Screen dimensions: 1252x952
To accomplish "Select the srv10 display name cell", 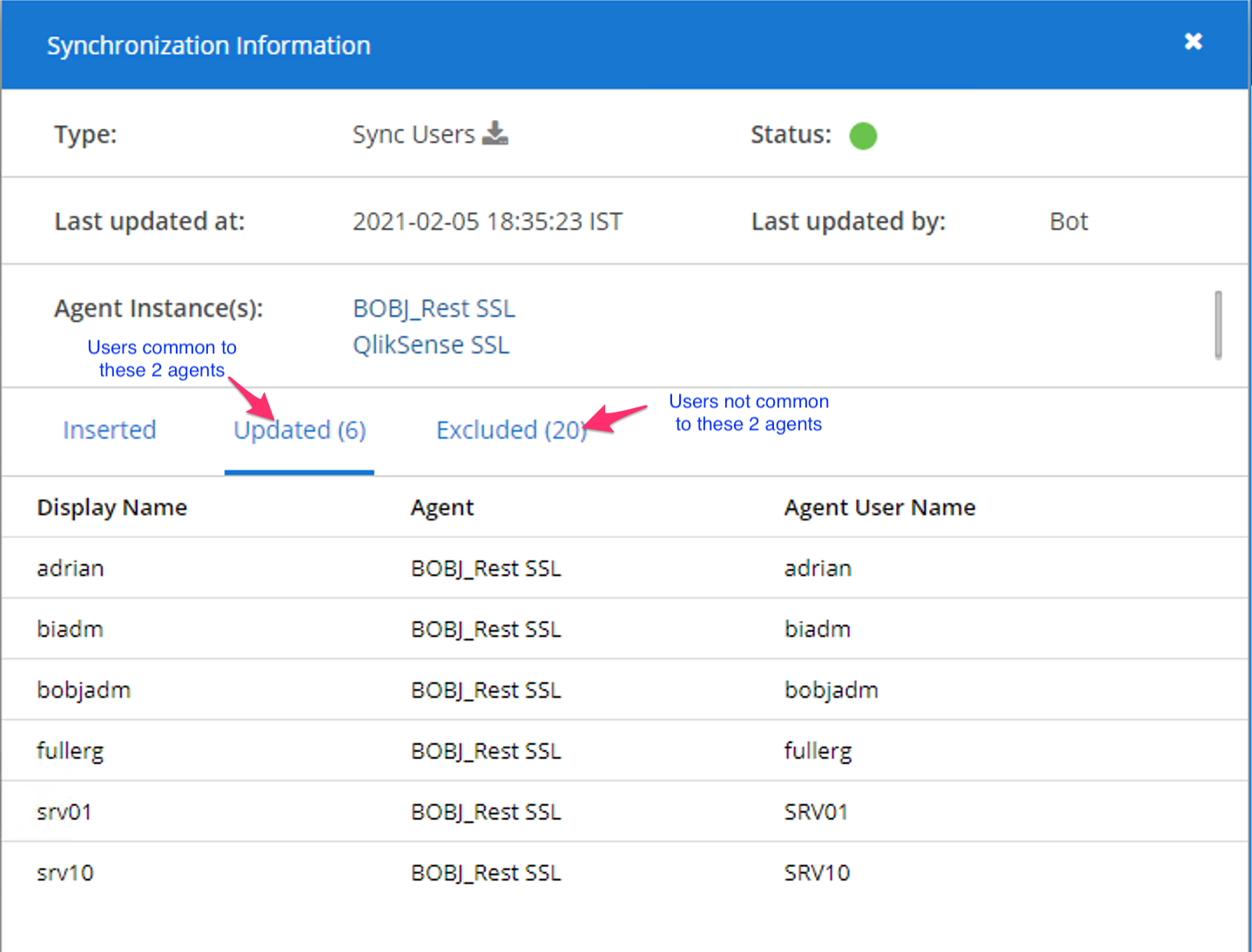I will [65, 873].
